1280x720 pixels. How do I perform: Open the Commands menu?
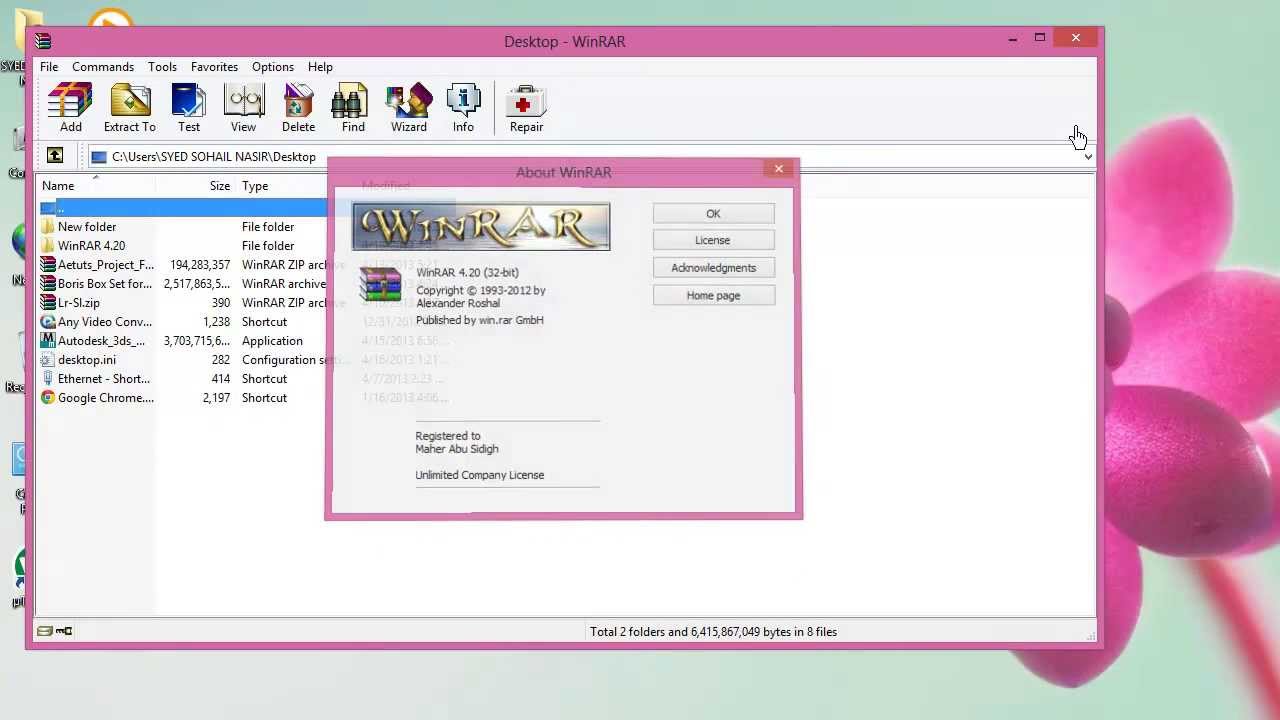tap(103, 67)
